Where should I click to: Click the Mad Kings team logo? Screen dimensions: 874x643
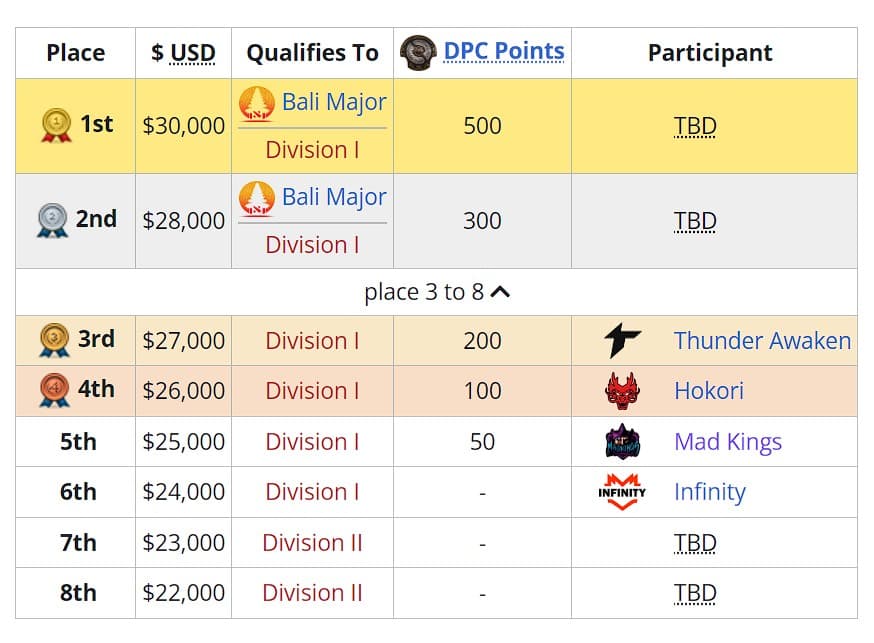tap(623, 442)
